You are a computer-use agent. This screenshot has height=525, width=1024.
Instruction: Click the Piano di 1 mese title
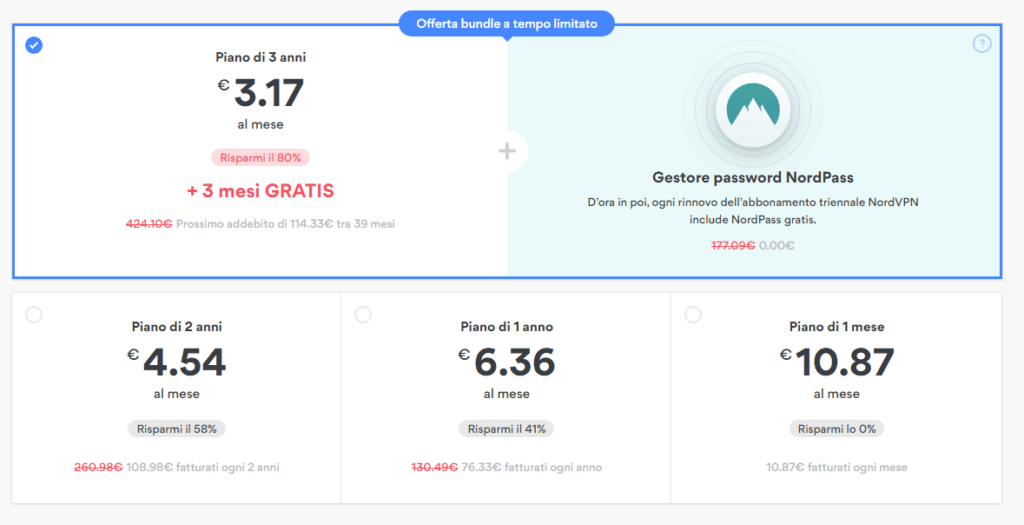pyautogui.click(x=837, y=326)
